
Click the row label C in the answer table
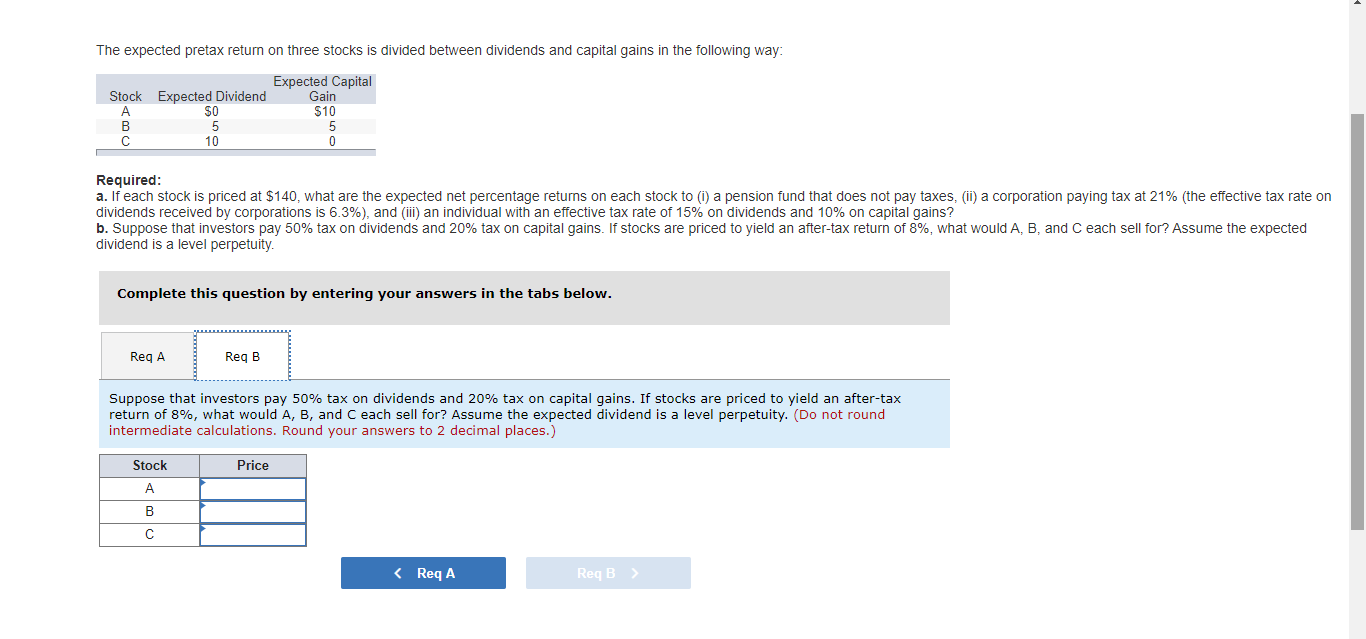(149, 534)
